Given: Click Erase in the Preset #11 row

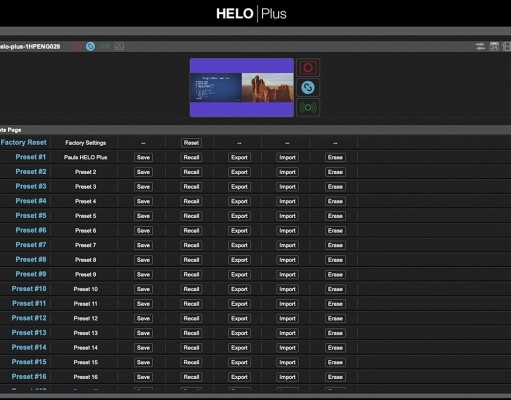Looking at the screenshot, I should pos(335,304).
